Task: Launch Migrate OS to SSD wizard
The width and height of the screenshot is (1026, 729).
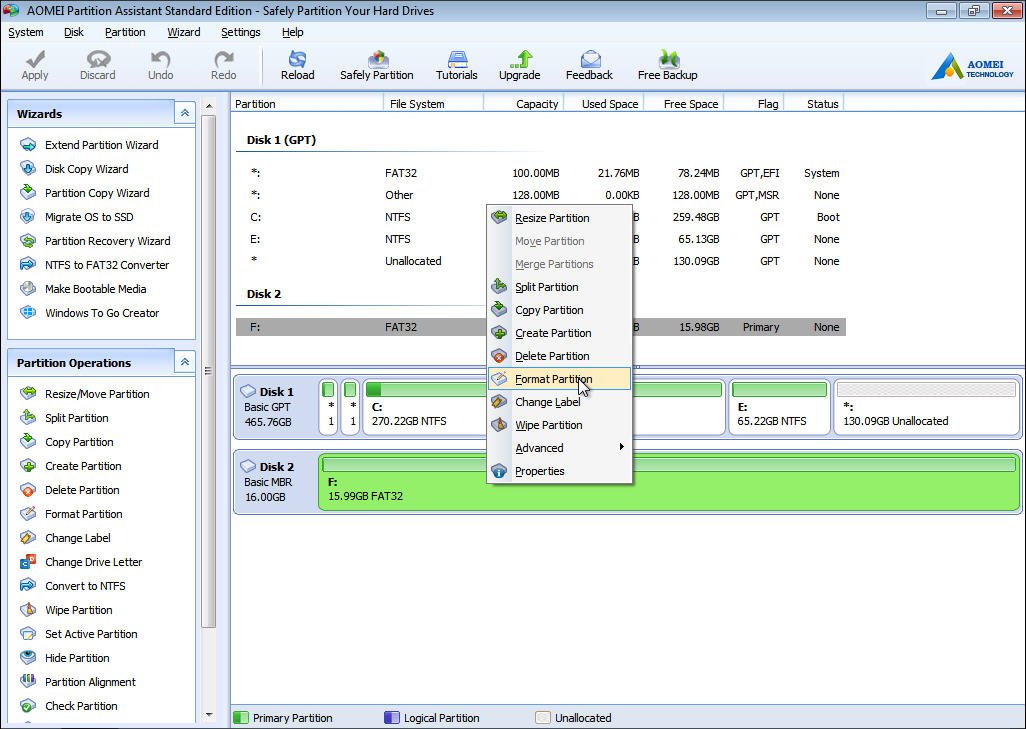Action: 88,217
